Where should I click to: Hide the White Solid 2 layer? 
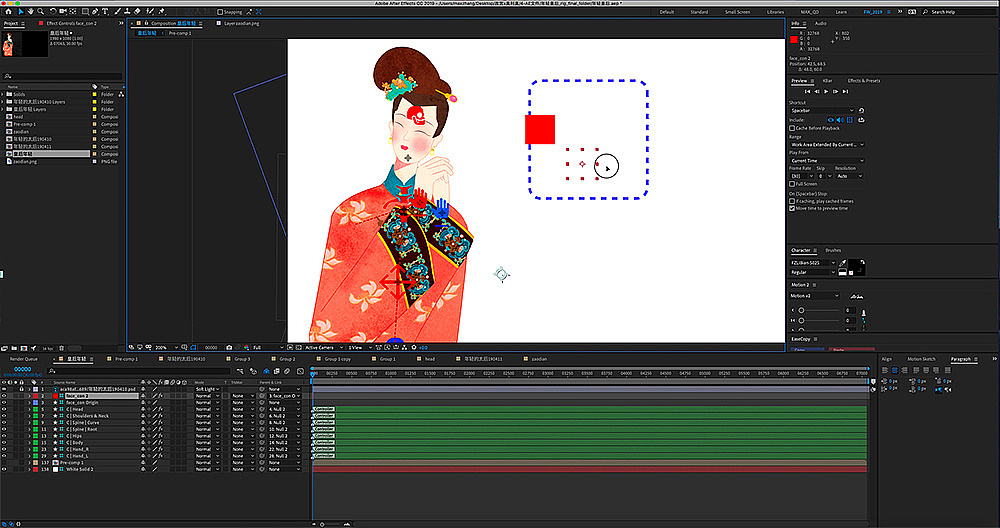click(x=4, y=469)
